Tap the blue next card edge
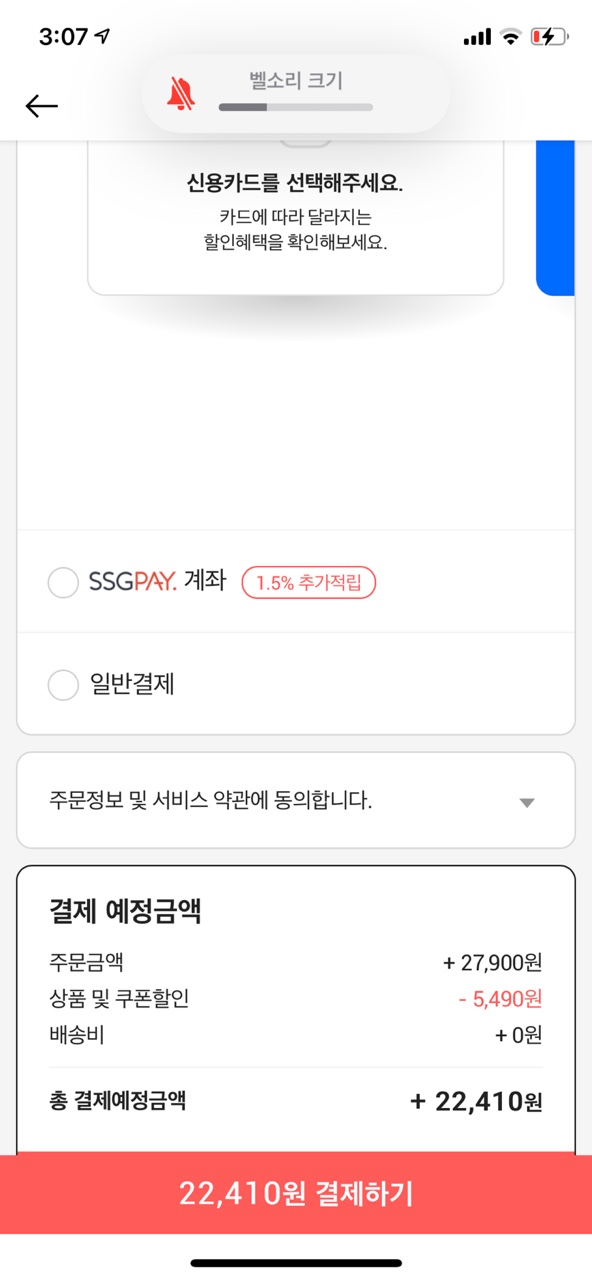This screenshot has height=1280, width=592. click(556, 217)
